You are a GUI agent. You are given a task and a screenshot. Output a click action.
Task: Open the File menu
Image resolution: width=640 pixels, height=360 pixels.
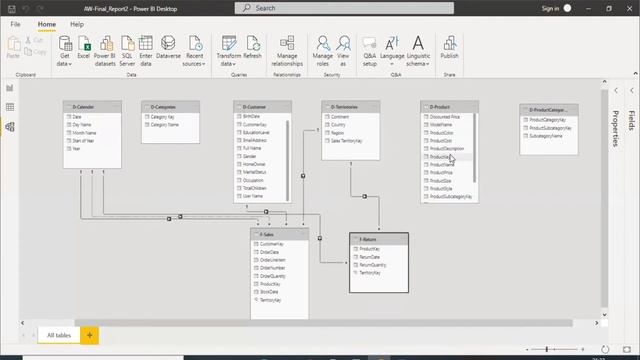point(16,24)
